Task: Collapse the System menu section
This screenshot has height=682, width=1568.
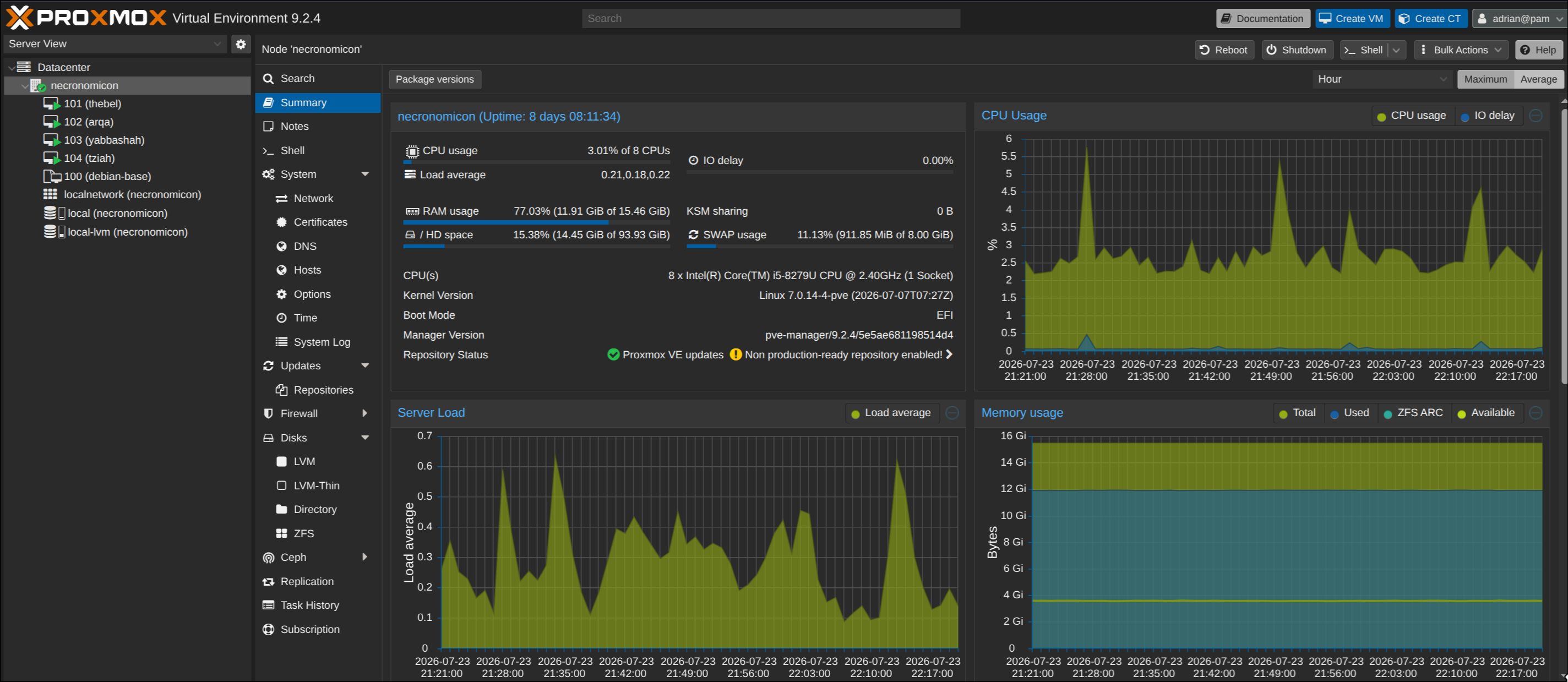Action: (x=365, y=174)
